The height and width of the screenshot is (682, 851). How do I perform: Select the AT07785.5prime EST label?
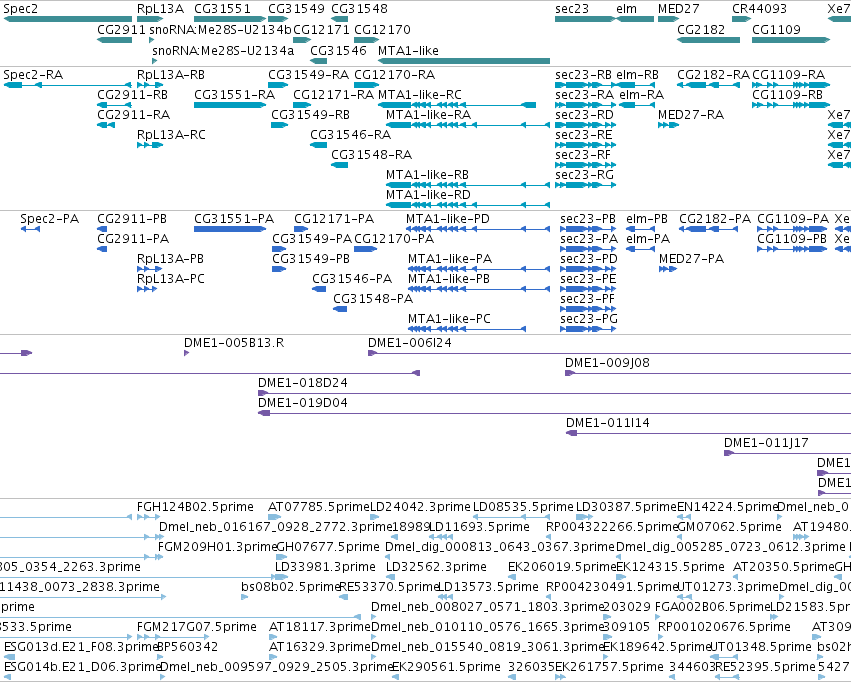319,508
